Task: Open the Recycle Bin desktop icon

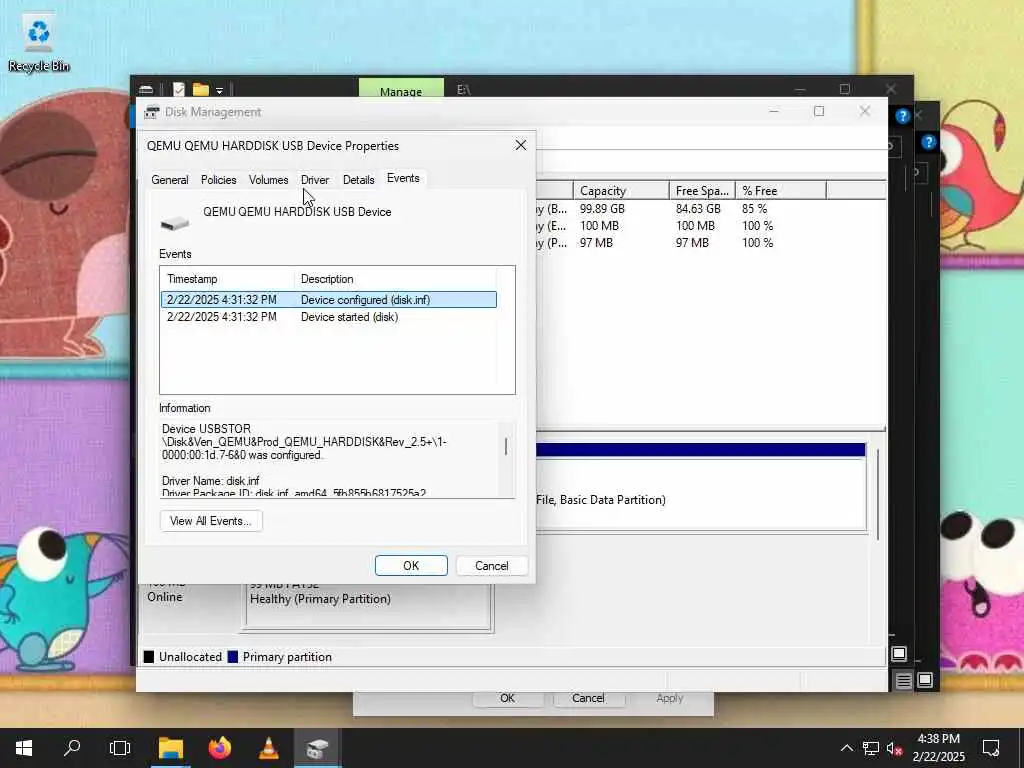Action: [39, 42]
